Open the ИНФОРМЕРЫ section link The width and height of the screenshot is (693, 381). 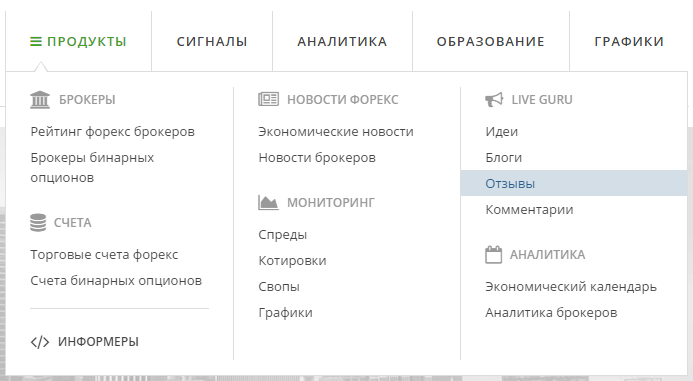coord(98,342)
